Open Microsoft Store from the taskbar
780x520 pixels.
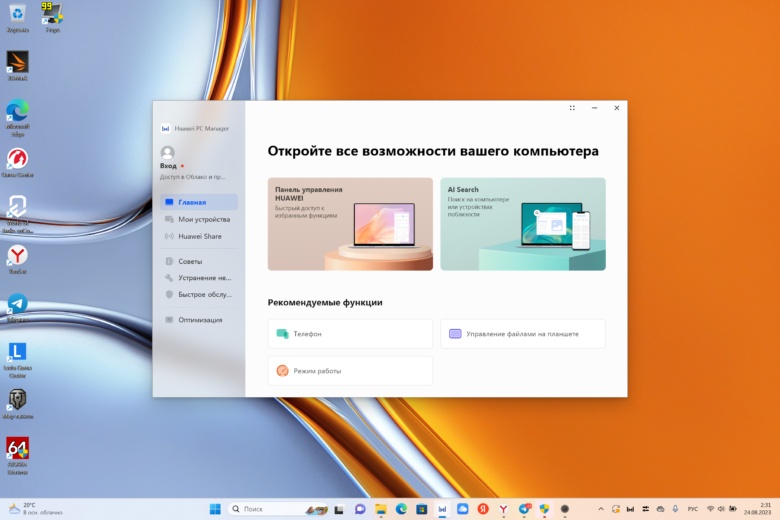click(422, 509)
